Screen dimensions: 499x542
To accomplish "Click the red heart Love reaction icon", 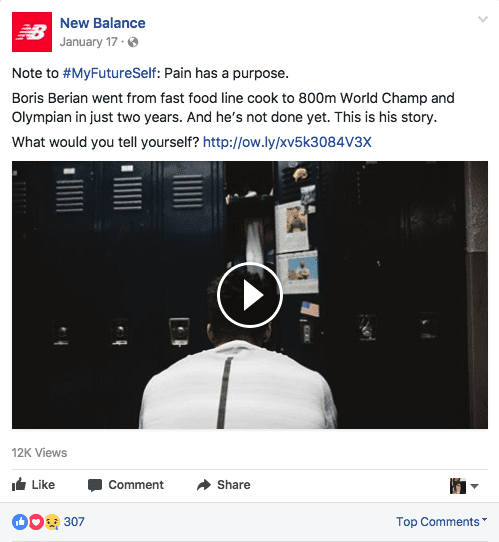I will coord(36,522).
